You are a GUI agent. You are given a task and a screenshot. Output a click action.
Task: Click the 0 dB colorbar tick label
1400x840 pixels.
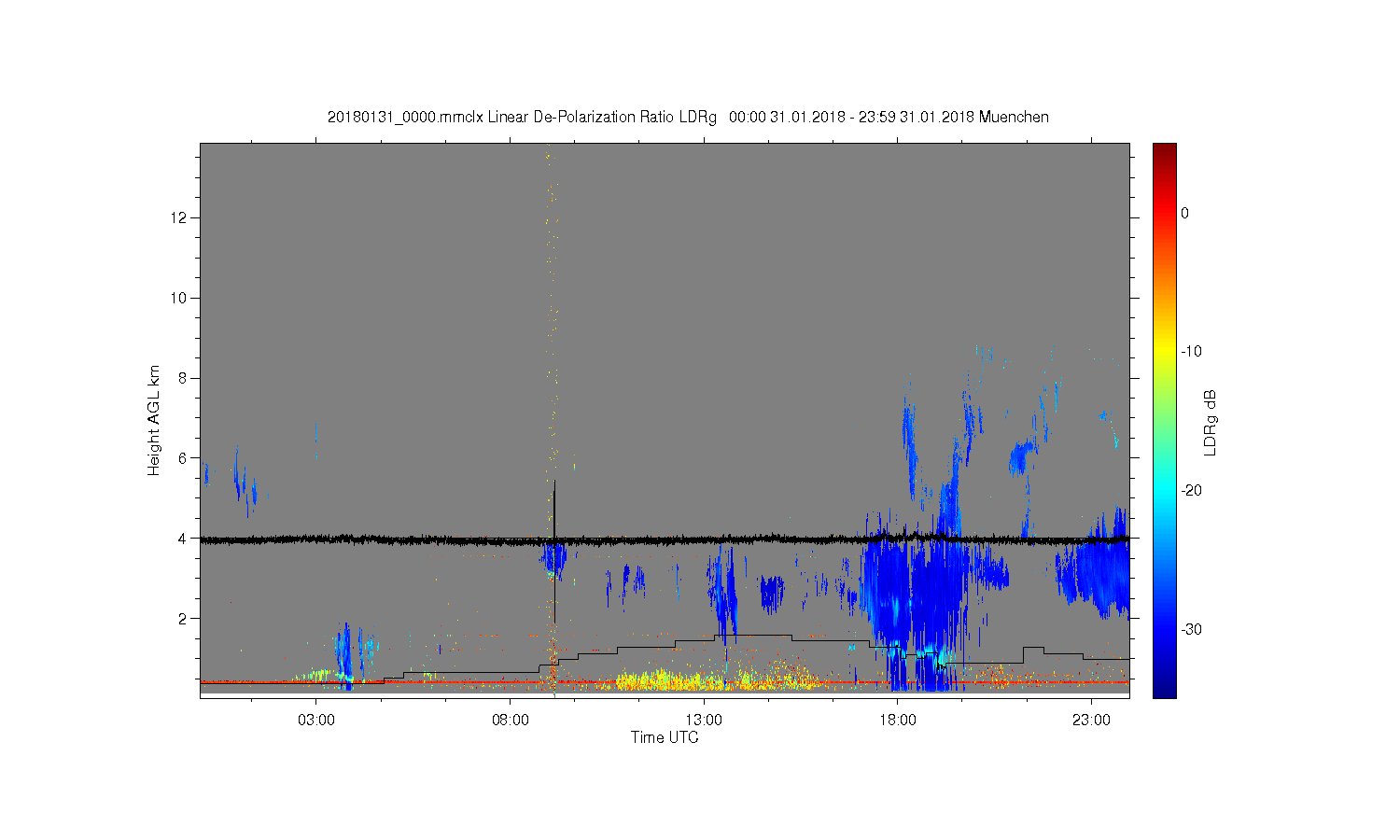coord(1185,213)
